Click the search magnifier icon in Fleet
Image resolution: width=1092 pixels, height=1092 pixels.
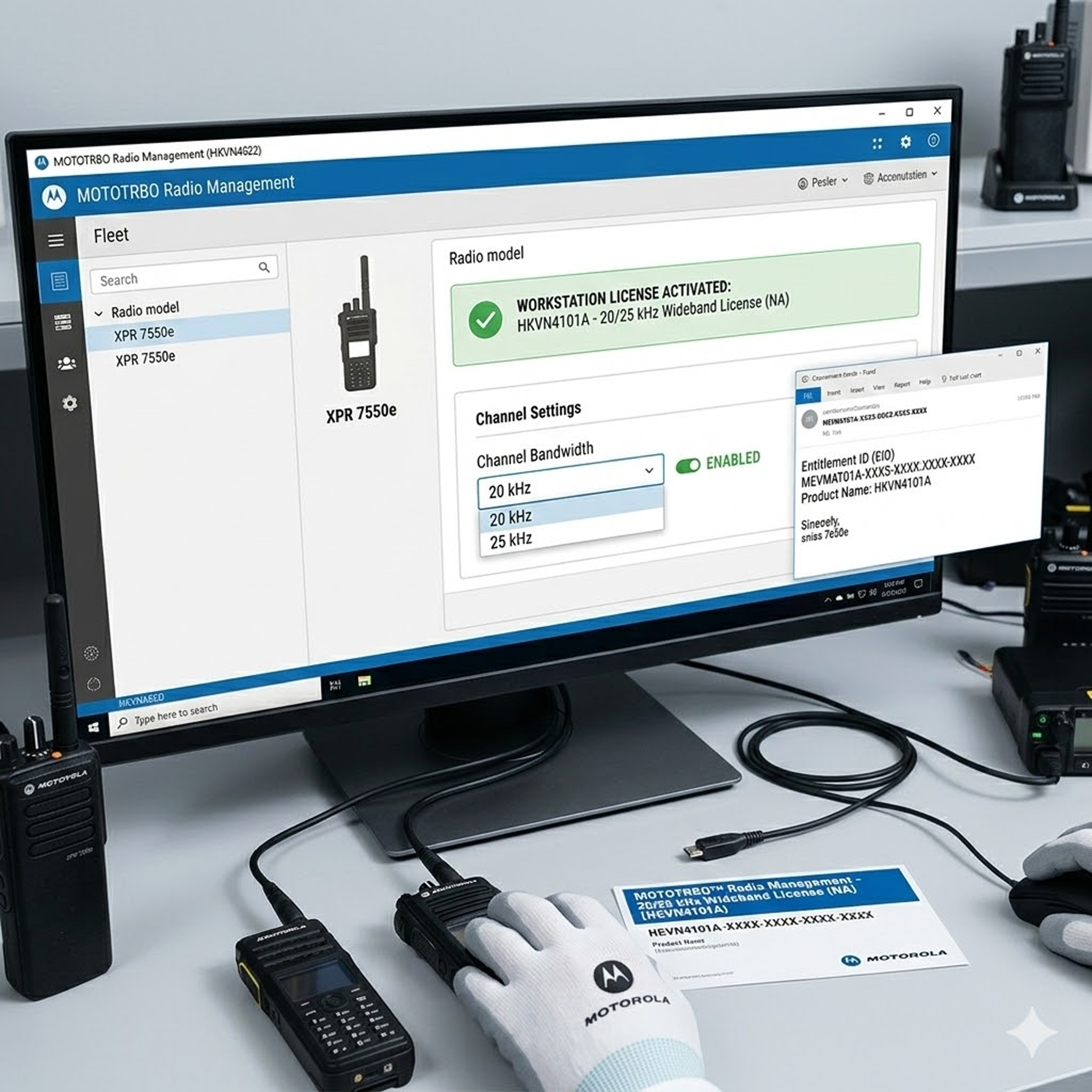[264, 267]
